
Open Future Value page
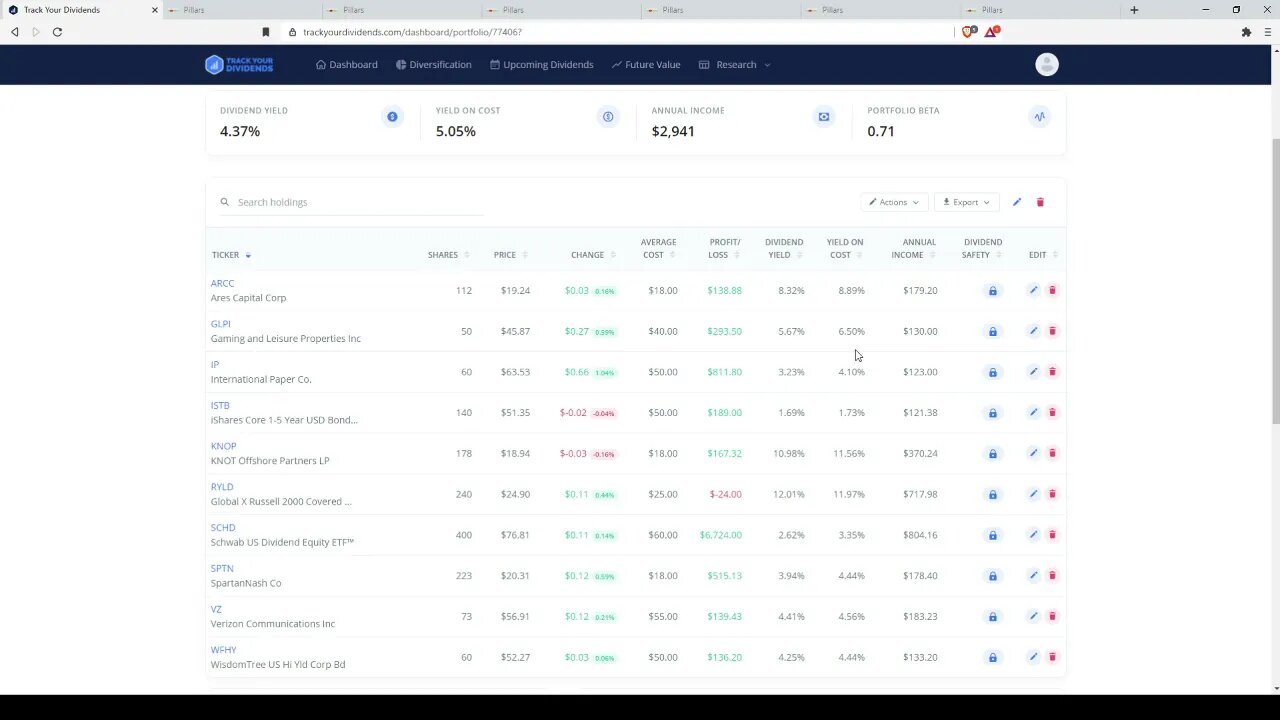(x=646, y=65)
